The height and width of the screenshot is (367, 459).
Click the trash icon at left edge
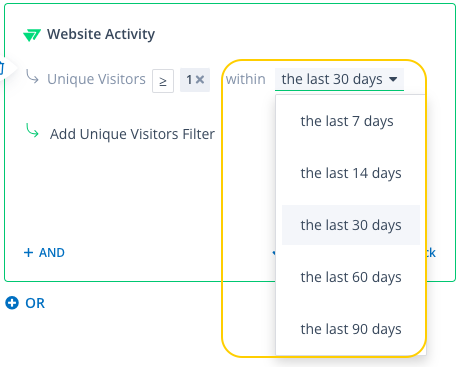pos(2,68)
